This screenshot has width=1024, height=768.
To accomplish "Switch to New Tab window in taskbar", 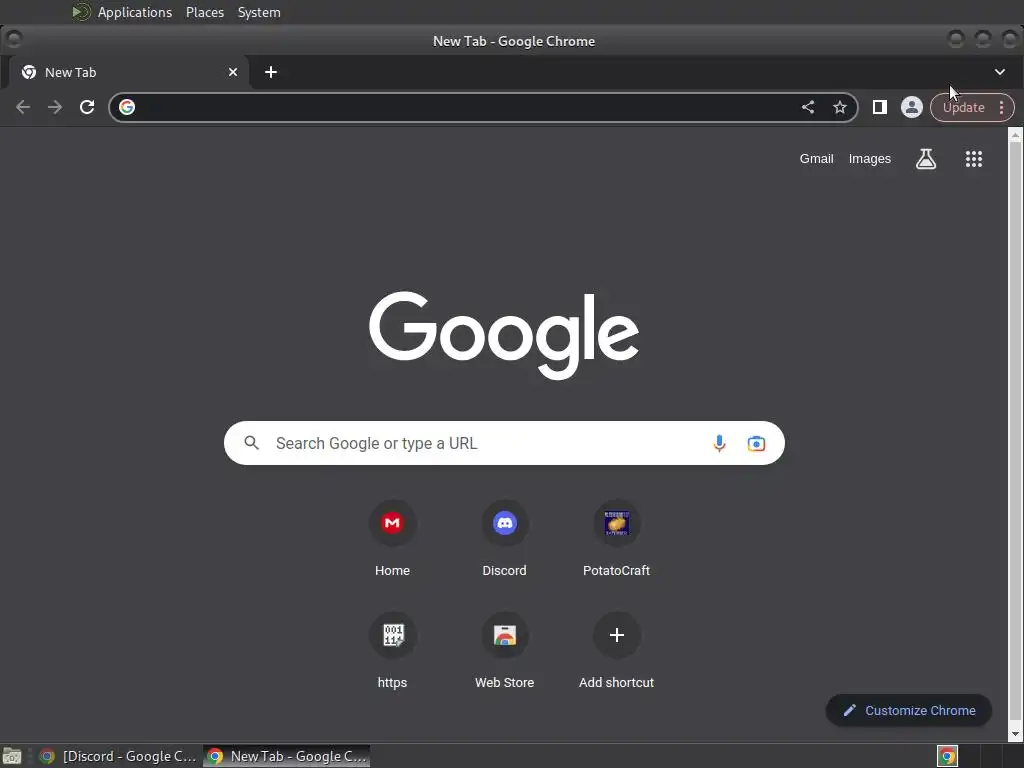I will click(x=287, y=756).
